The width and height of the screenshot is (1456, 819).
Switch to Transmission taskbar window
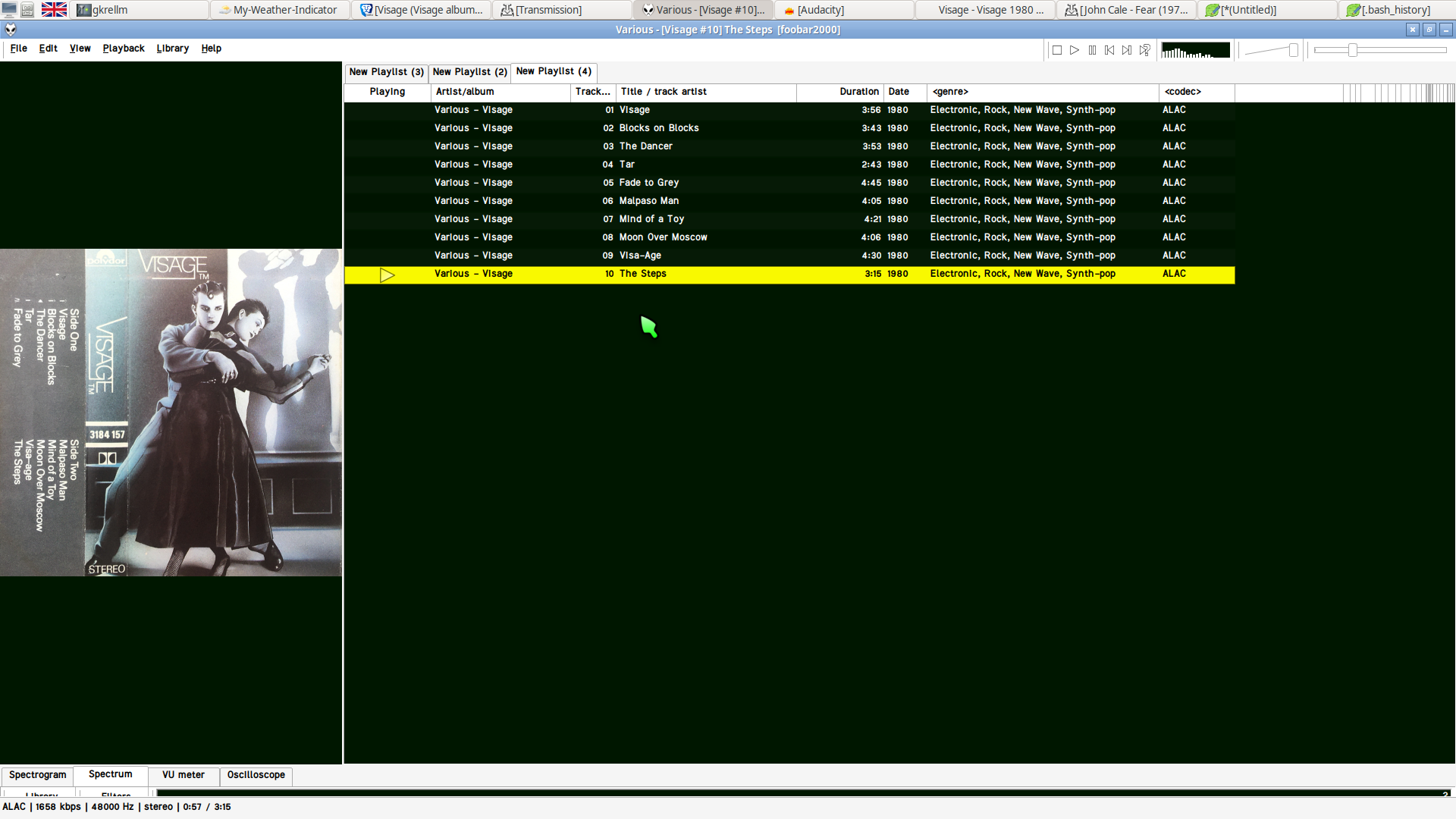[562, 10]
